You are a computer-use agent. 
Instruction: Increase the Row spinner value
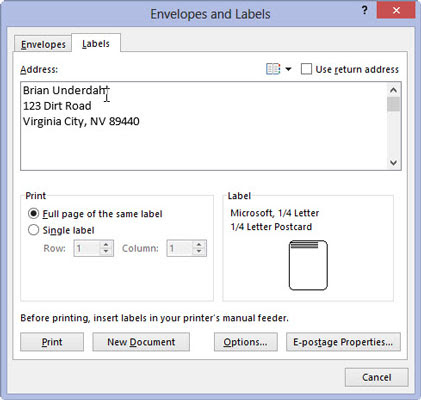106,245
